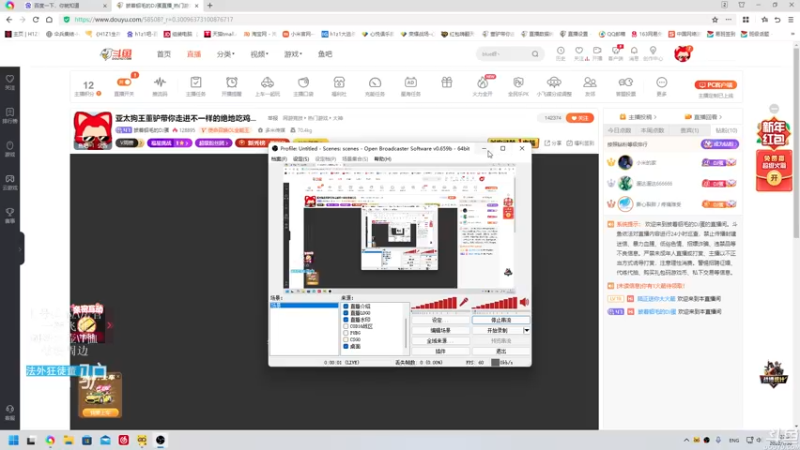Expand the dropdown arrow beside start recording
The image size is (800, 450).
[x=527, y=331]
